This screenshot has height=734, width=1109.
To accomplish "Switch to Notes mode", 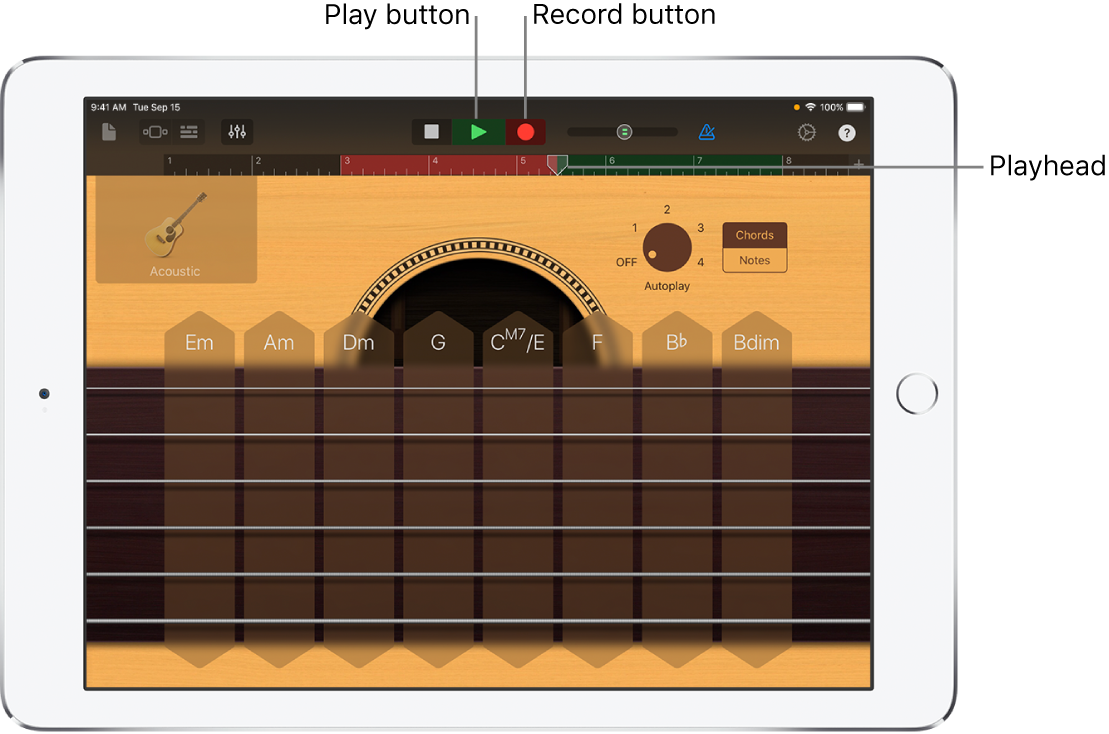I will pos(754,260).
